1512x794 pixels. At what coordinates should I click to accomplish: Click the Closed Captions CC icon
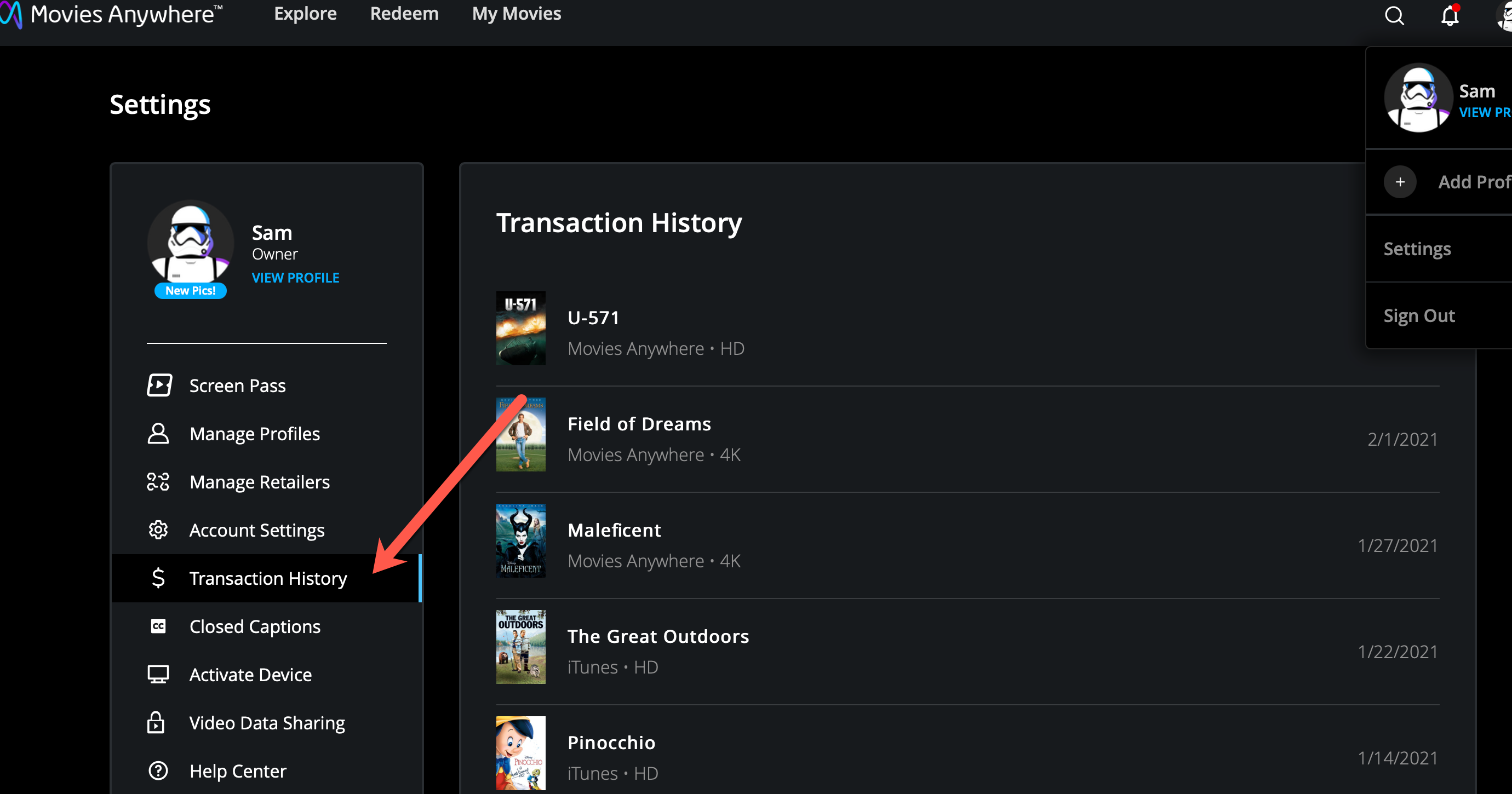(x=158, y=626)
